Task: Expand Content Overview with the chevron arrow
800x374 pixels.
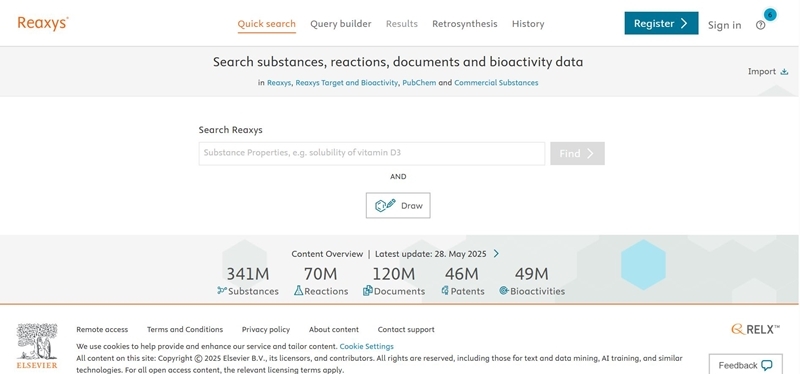Action: tap(496, 254)
